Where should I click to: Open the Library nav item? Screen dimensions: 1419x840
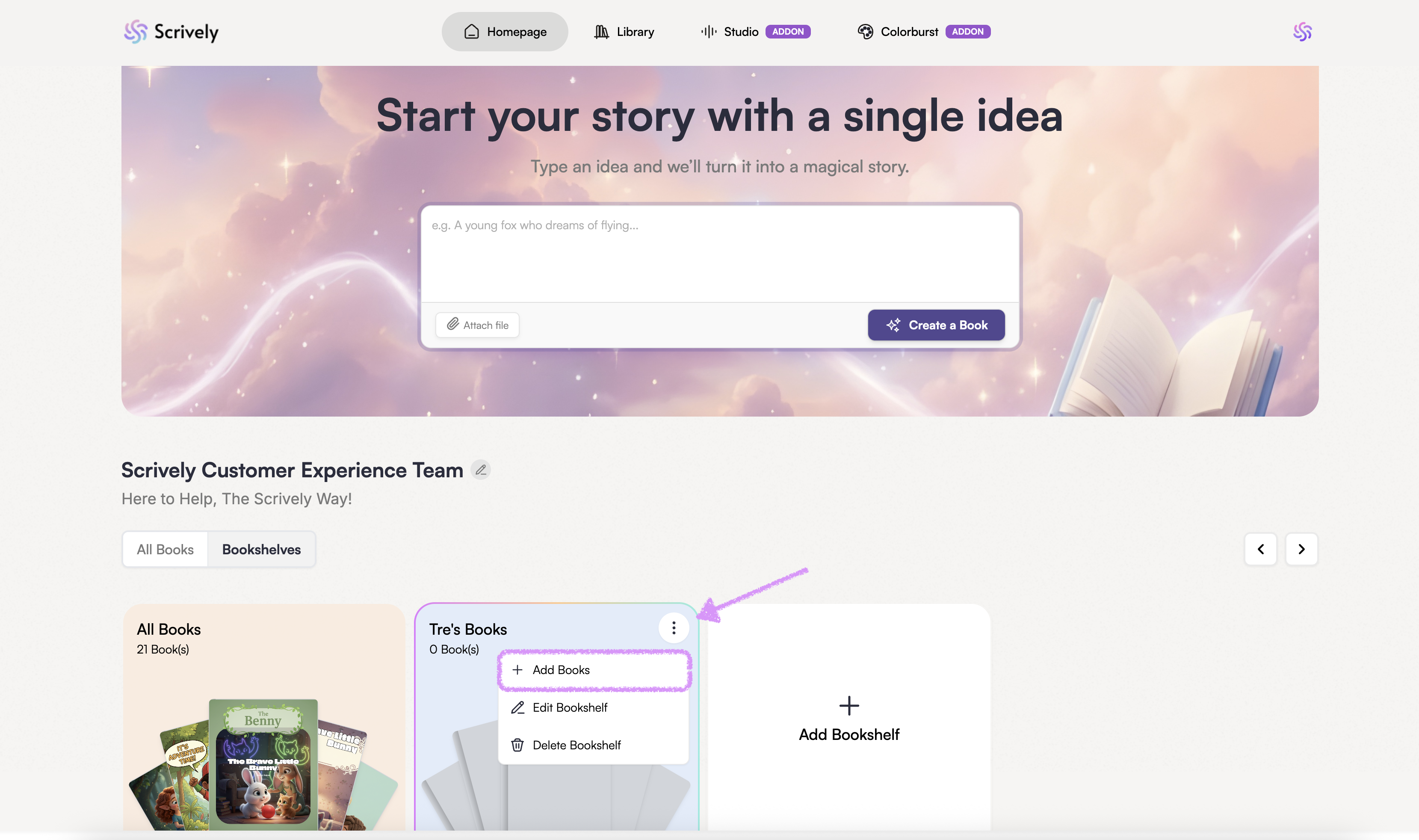tap(624, 32)
